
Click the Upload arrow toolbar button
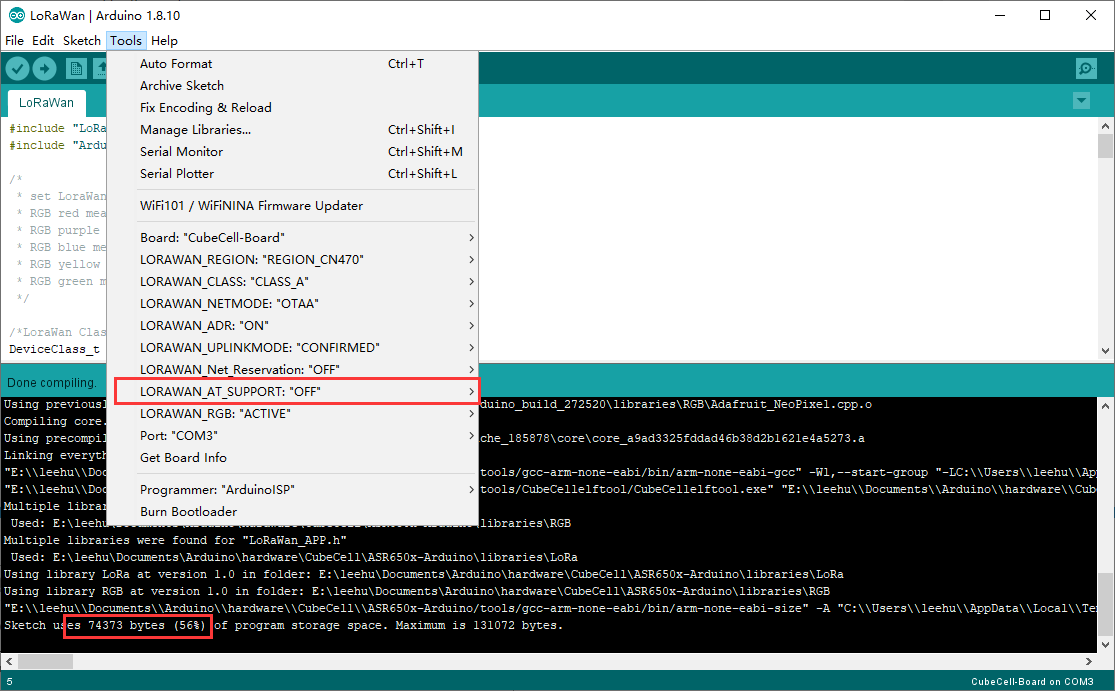pyautogui.click(x=44, y=68)
